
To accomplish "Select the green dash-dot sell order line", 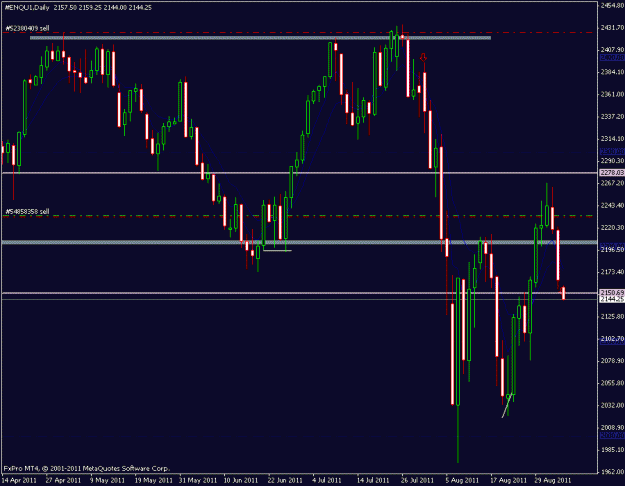I will pos(299,216).
